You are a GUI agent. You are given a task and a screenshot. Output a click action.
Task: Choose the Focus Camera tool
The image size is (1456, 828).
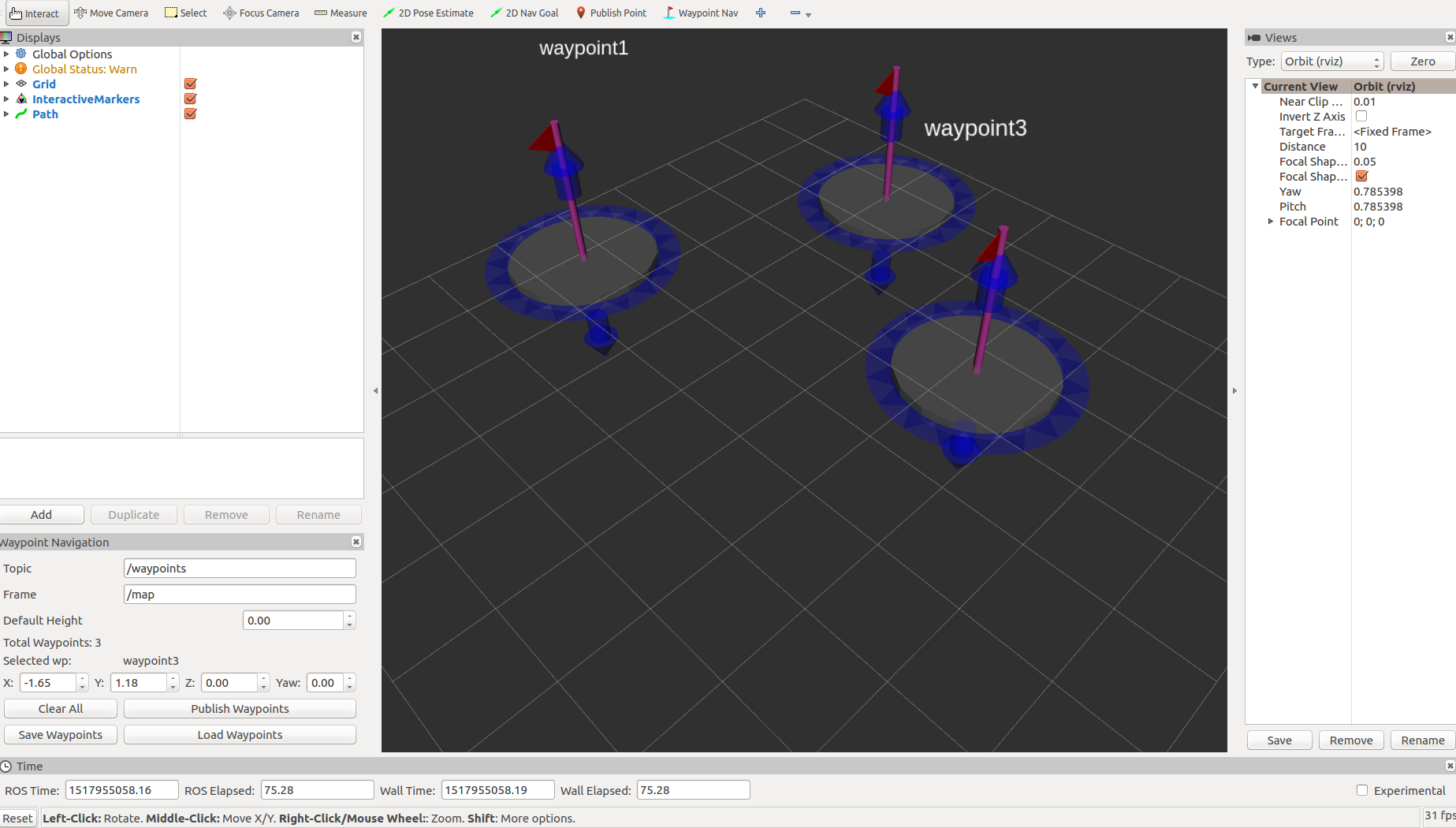(x=261, y=13)
